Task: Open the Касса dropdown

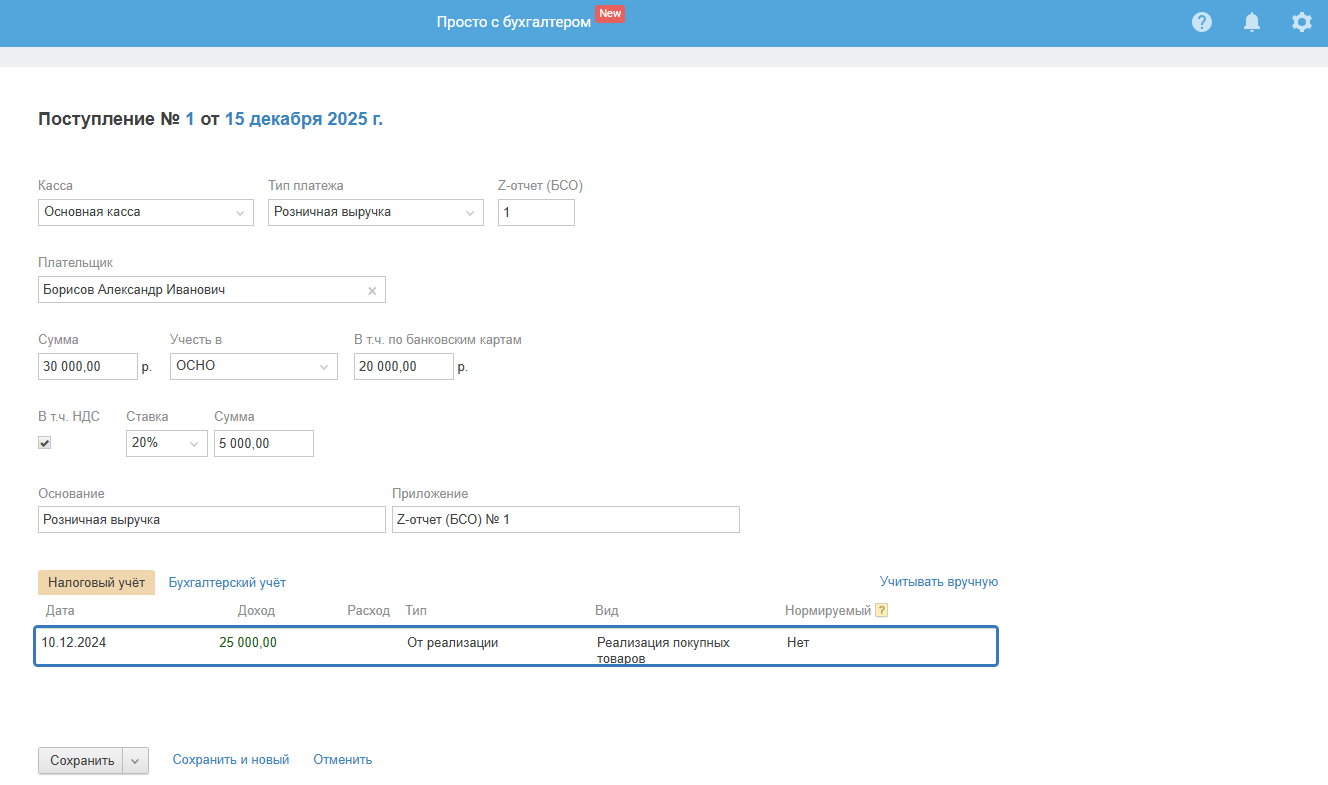Action: point(146,212)
